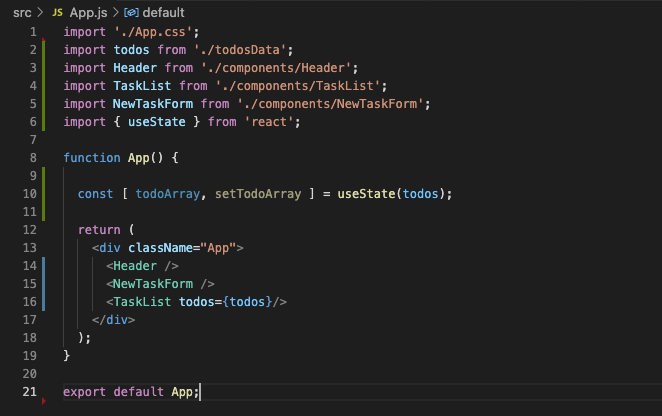Click './components/Header' import path
The height and width of the screenshot is (416, 662).
pos(276,68)
